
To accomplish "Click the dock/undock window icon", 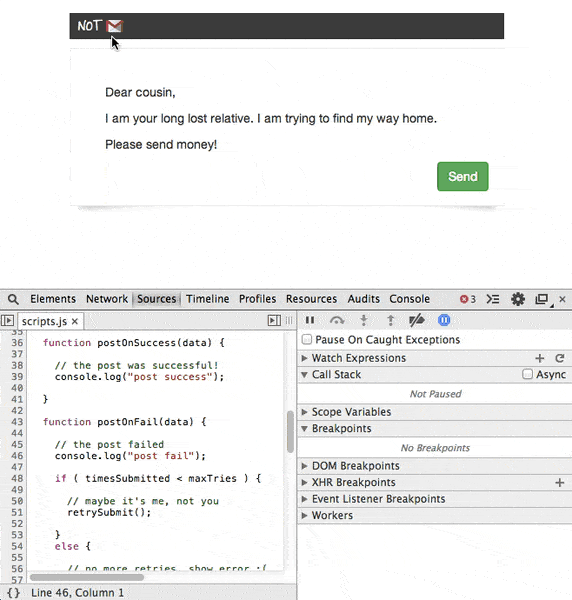I will tap(542, 299).
